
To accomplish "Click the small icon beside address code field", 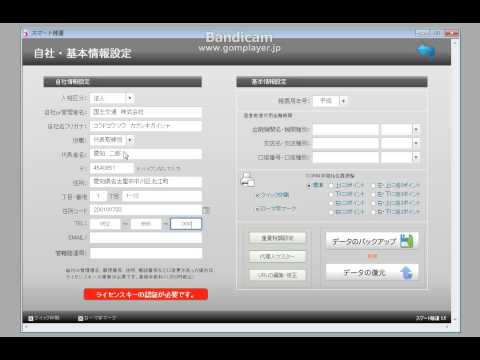I will (x=206, y=210).
